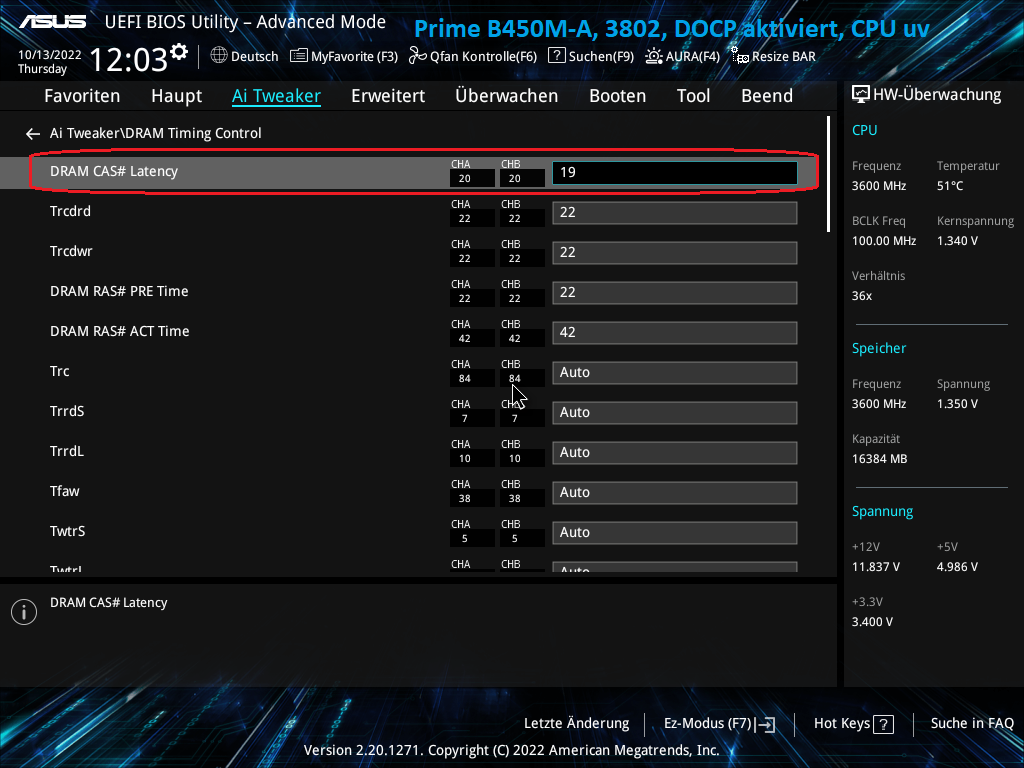Viewport: 1024px width, 768px height.
Task: Click the CPU temperature 51°C reading
Action: (x=950, y=186)
